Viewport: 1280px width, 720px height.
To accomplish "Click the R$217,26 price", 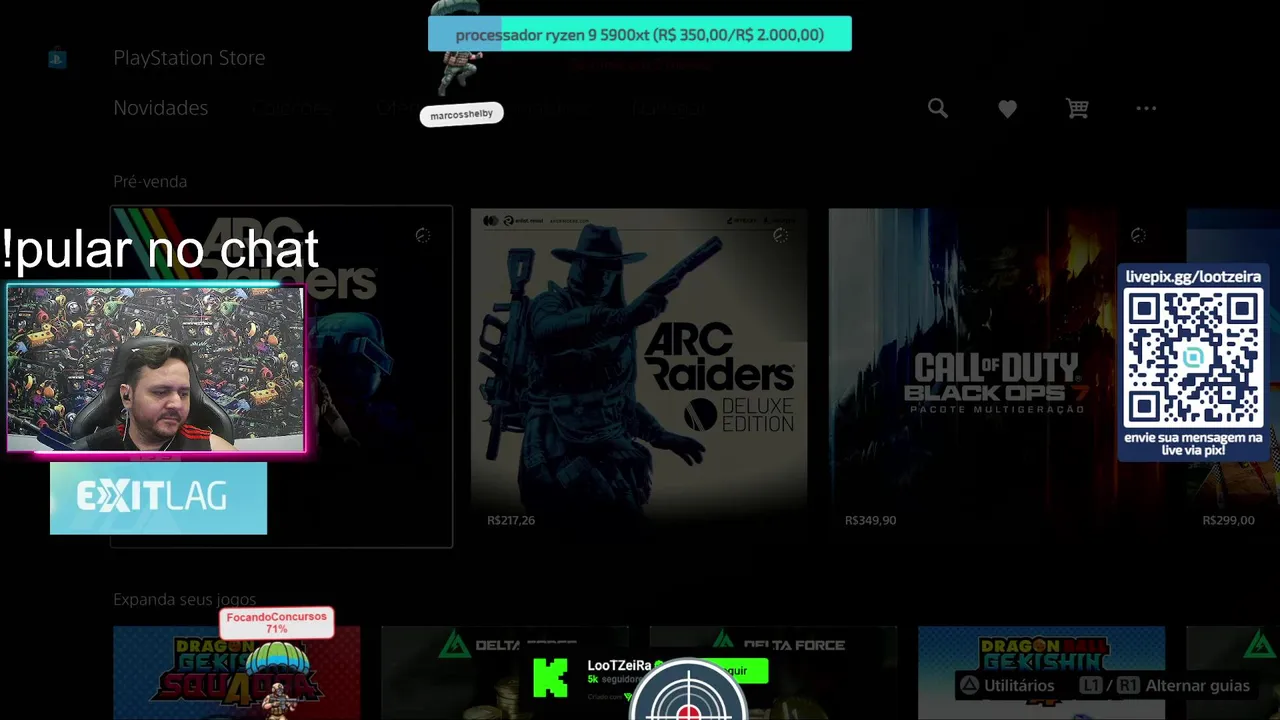I will coord(511,520).
